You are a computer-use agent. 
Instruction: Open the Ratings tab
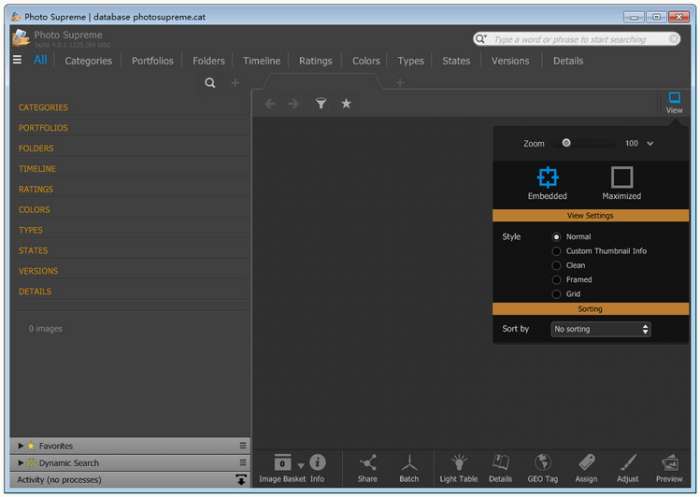(315, 61)
